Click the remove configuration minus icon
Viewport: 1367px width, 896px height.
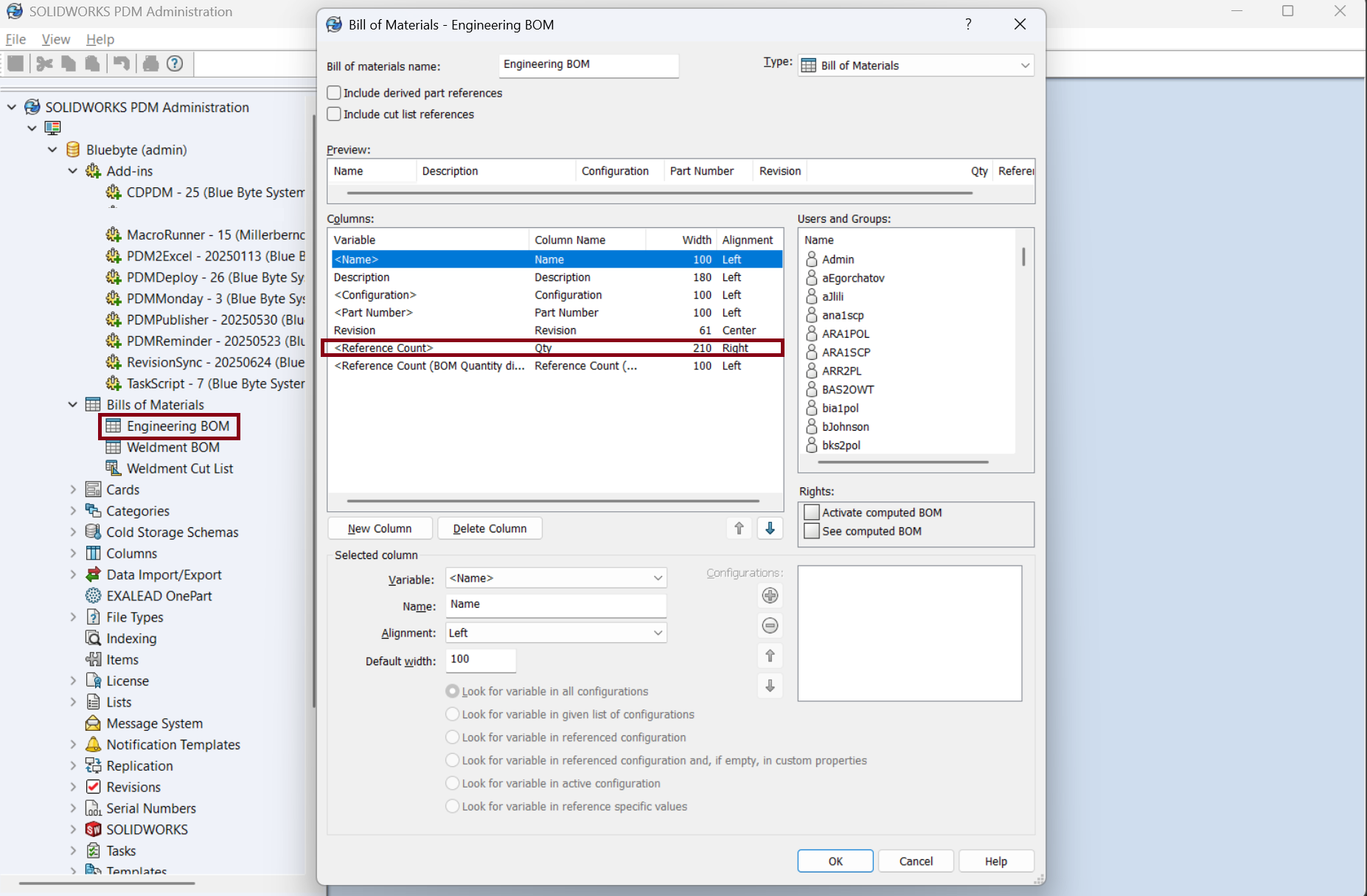tap(770, 626)
